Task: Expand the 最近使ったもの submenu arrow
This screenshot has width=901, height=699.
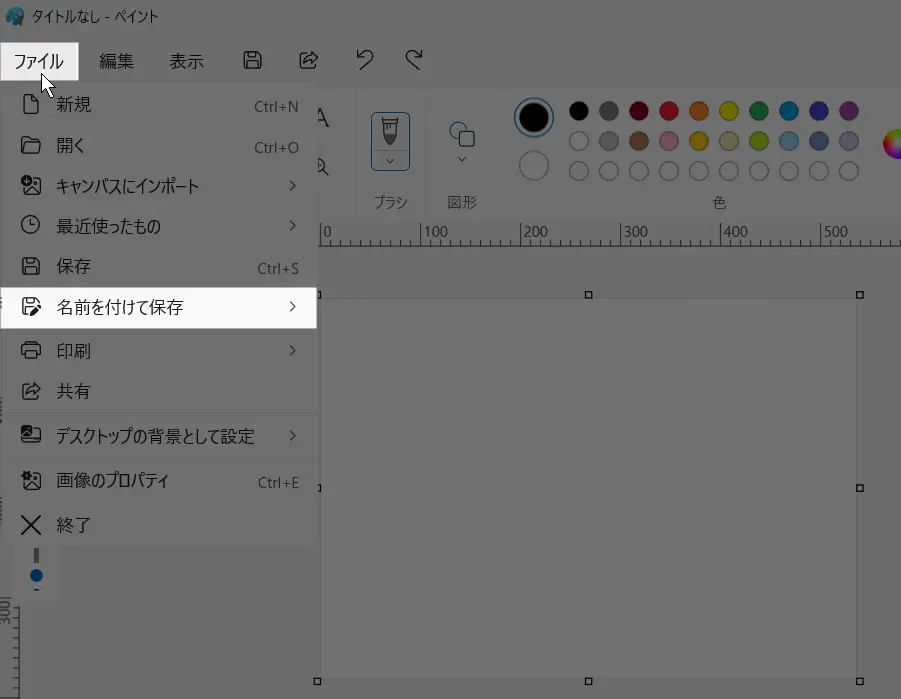Action: click(x=292, y=225)
